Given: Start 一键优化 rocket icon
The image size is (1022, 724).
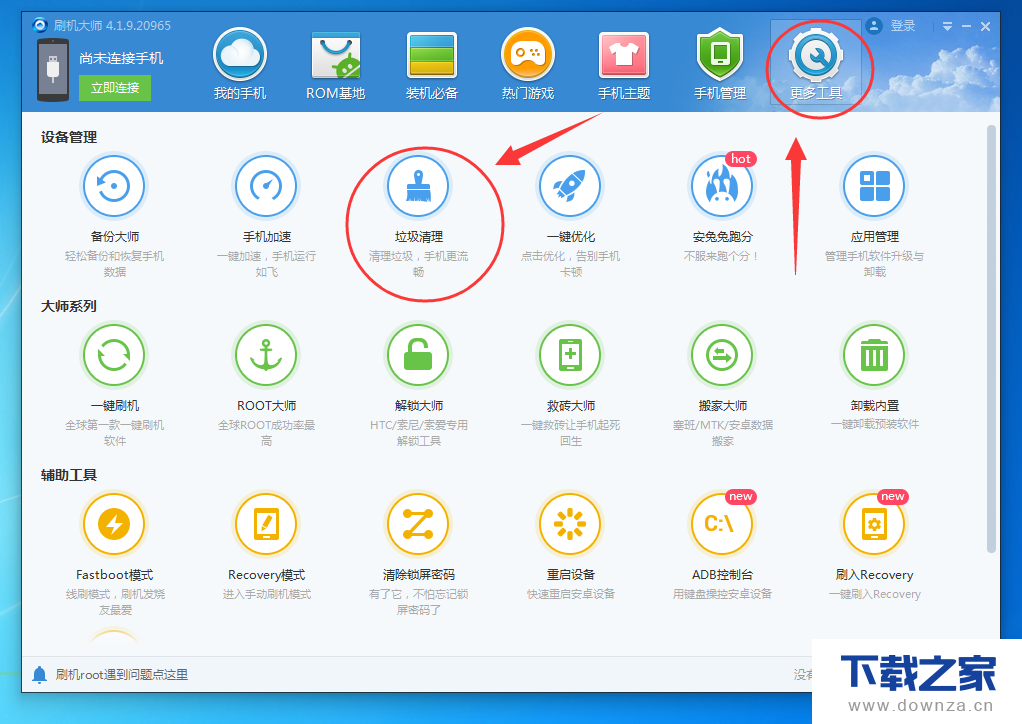Looking at the screenshot, I should pos(570,186).
